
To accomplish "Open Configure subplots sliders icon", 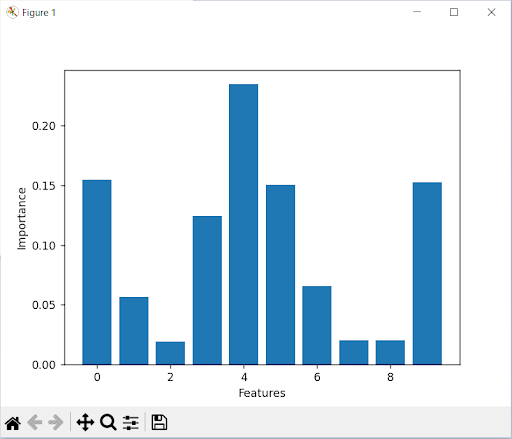I will coord(131,423).
